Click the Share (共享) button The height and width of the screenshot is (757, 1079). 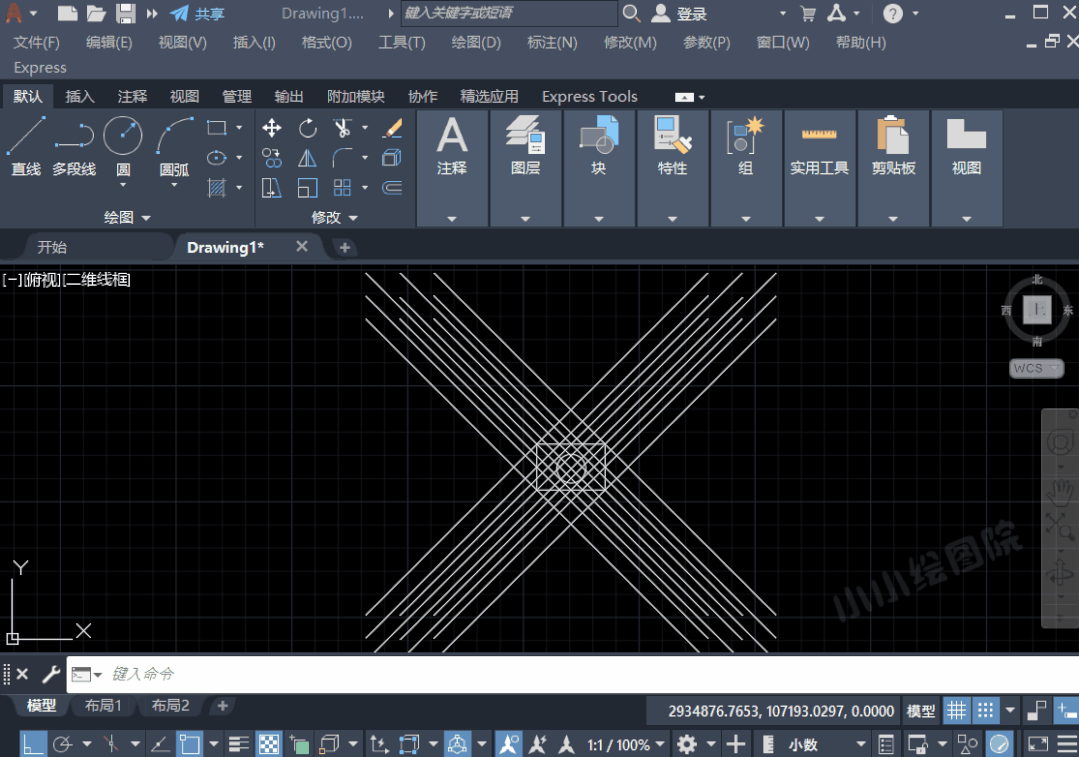(197, 13)
